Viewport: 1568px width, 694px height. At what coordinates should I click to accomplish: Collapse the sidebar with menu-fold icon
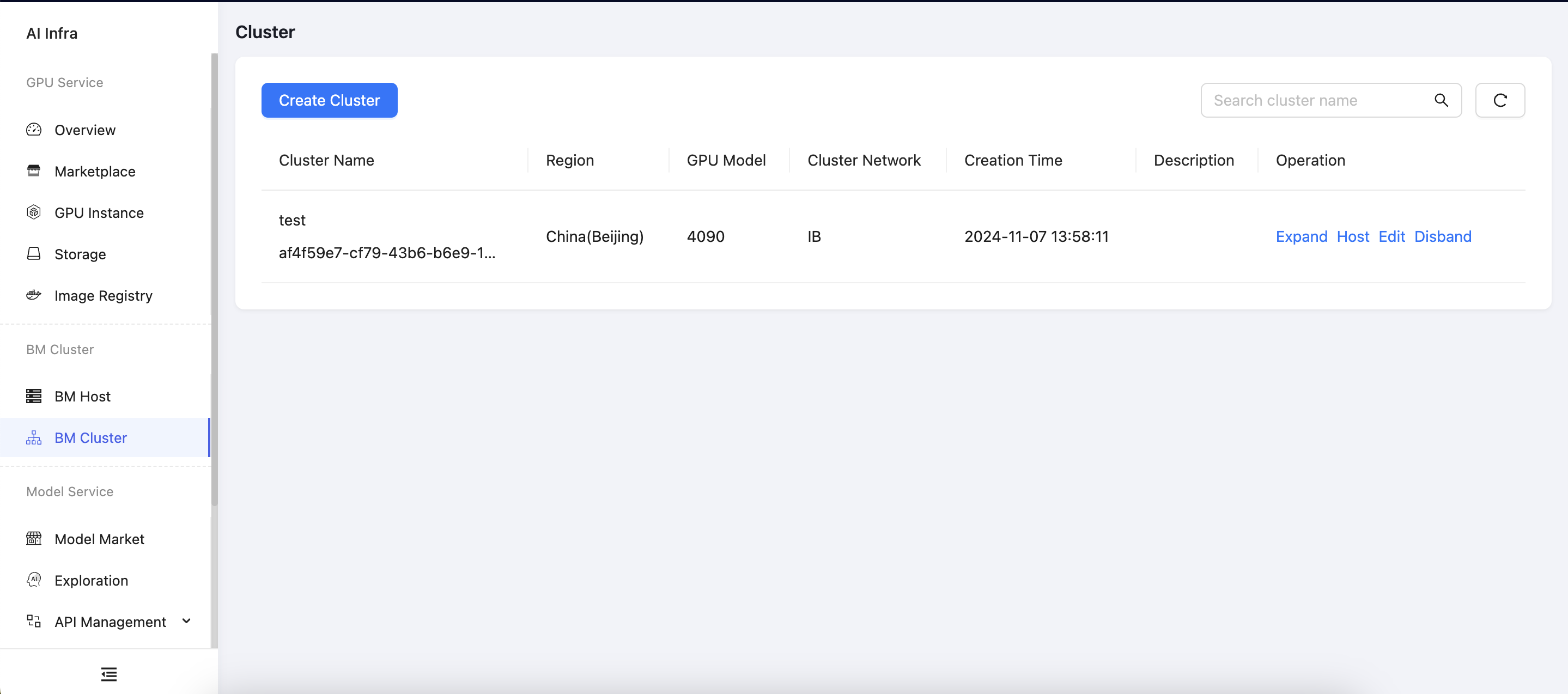coord(109,674)
